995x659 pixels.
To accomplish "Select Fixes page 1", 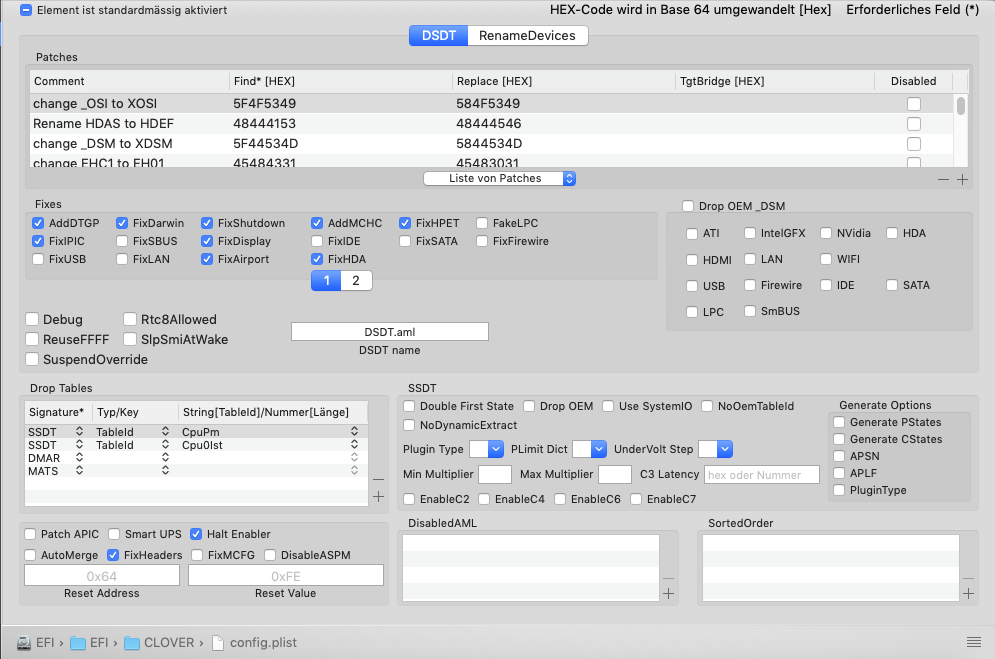I will click(x=326, y=280).
